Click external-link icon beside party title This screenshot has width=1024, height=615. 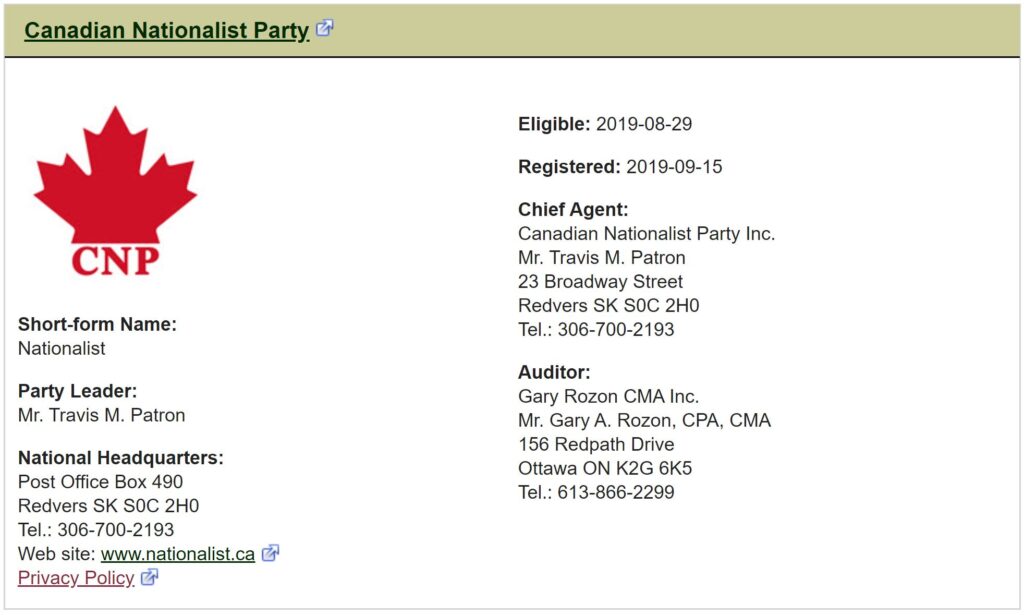click(325, 28)
